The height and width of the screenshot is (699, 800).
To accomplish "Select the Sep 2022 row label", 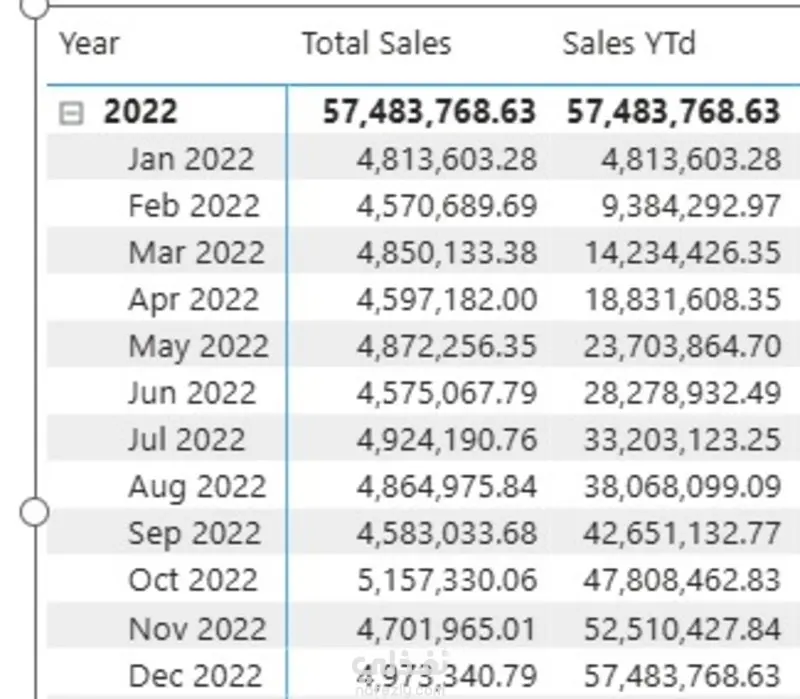I will pyautogui.click(x=194, y=534).
